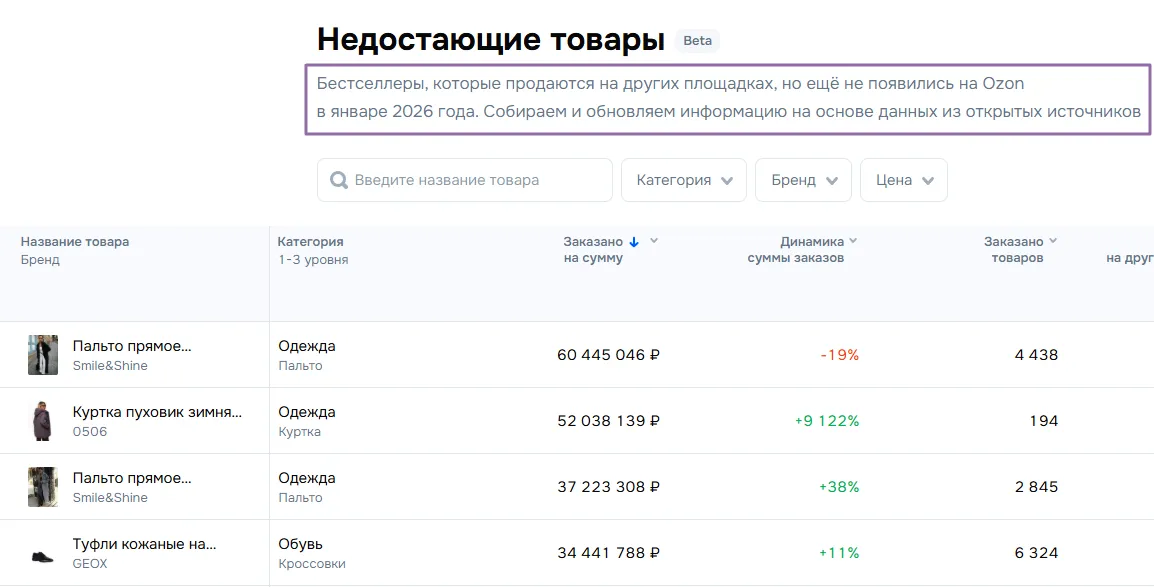Image resolution: width=1154 pixels, height=587 pixels.
Task: Open thumbnail of third row Пальто product
Action: (x=43, y=487)
